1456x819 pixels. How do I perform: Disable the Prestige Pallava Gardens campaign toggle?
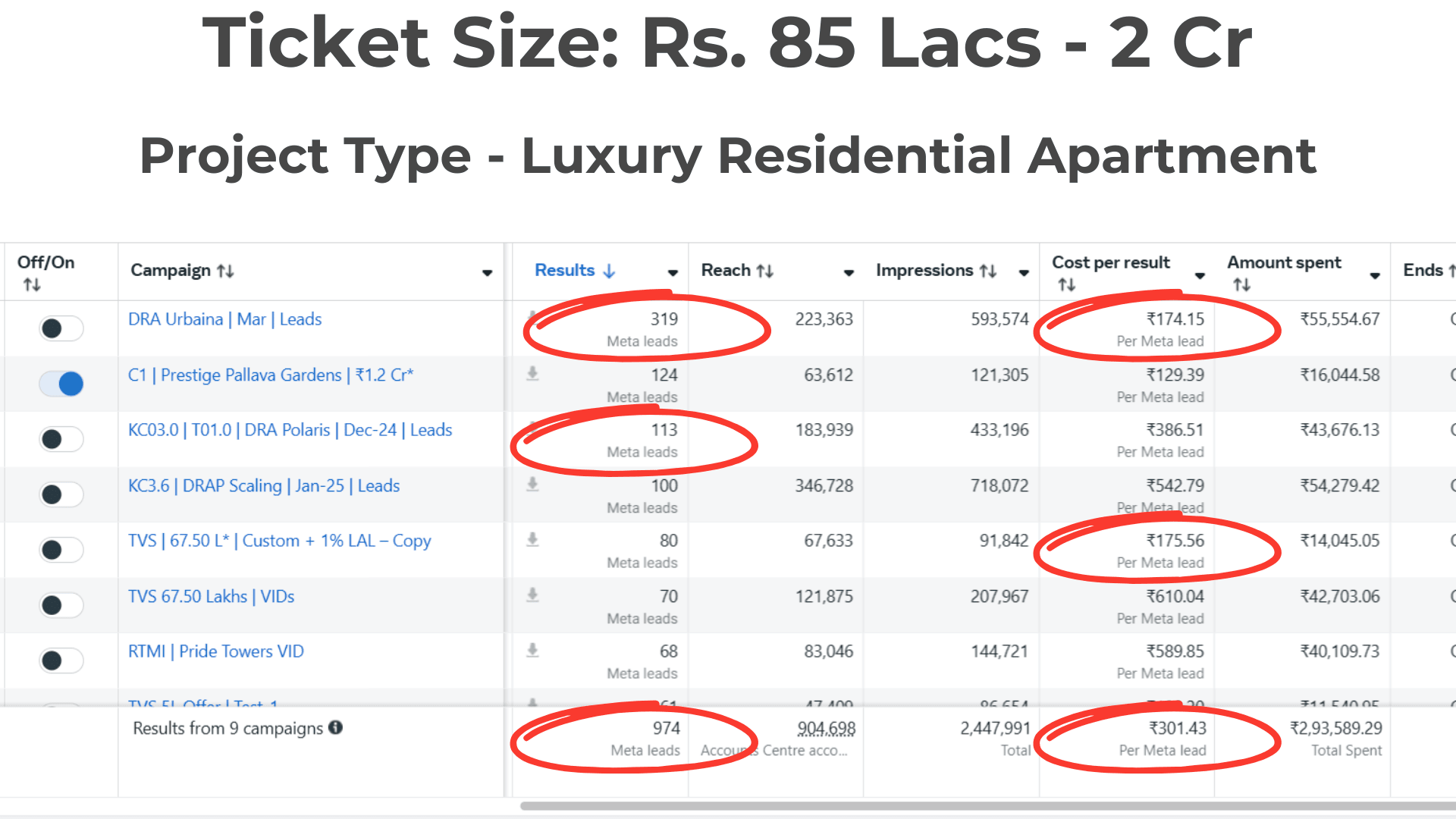click(61, 384)
